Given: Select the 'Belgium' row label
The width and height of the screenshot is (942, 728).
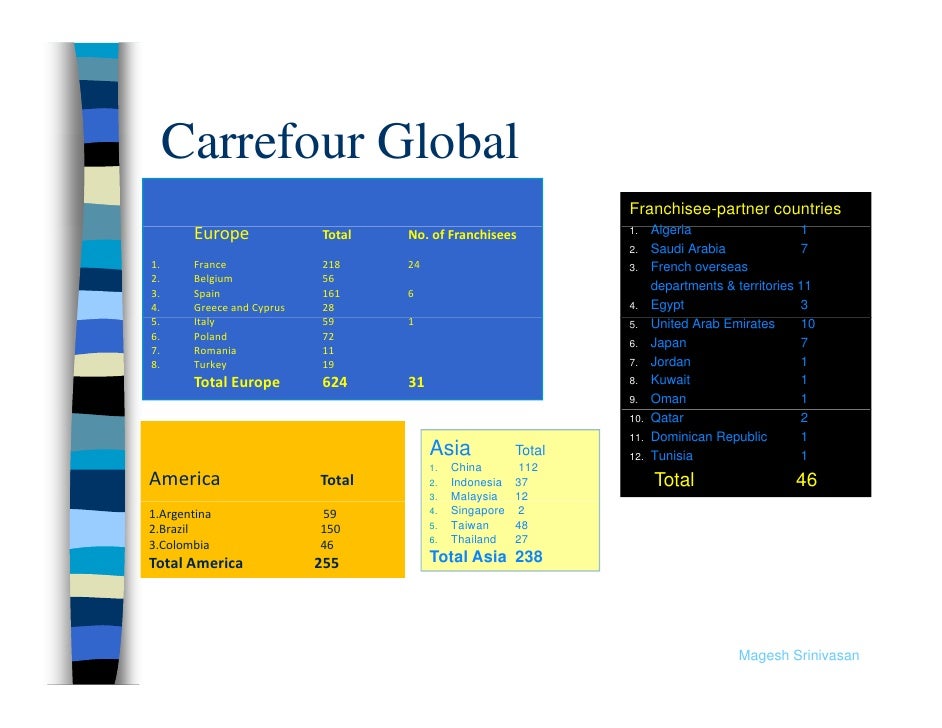Looking at the screenshot, I should pos(213,279).
